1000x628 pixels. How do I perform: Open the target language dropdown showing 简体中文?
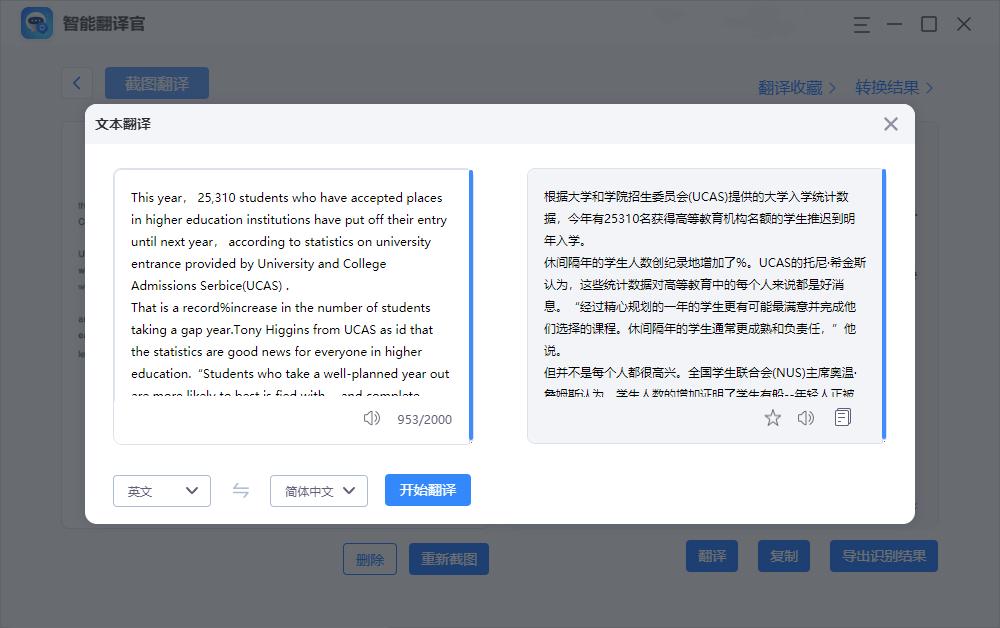tap(318, 490)
